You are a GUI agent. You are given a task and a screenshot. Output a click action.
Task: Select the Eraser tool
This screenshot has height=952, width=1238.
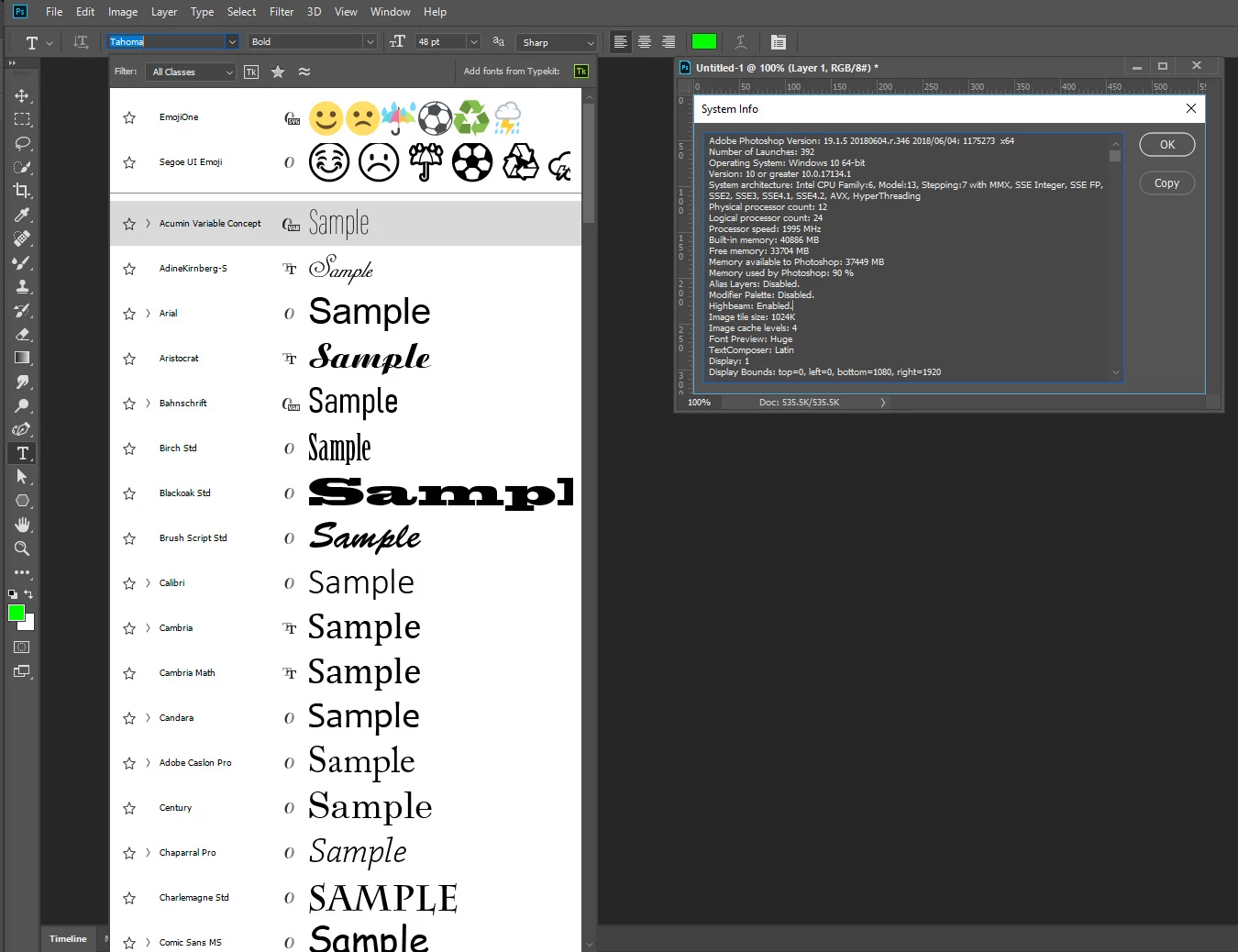point(22,334)
